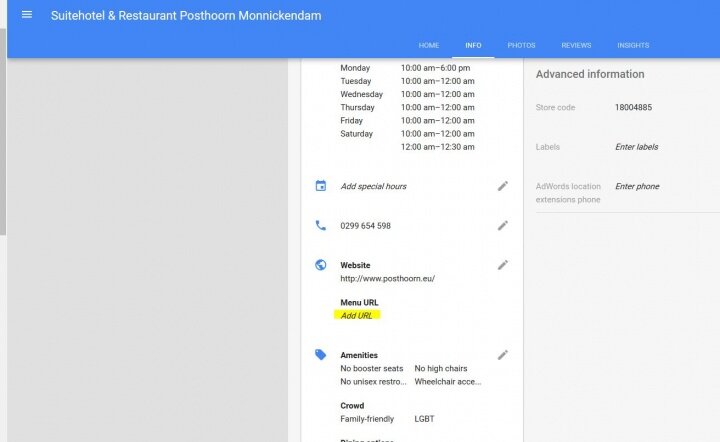Click the Crowd section heading
720x442 pixels.
(x=352, y=406)
